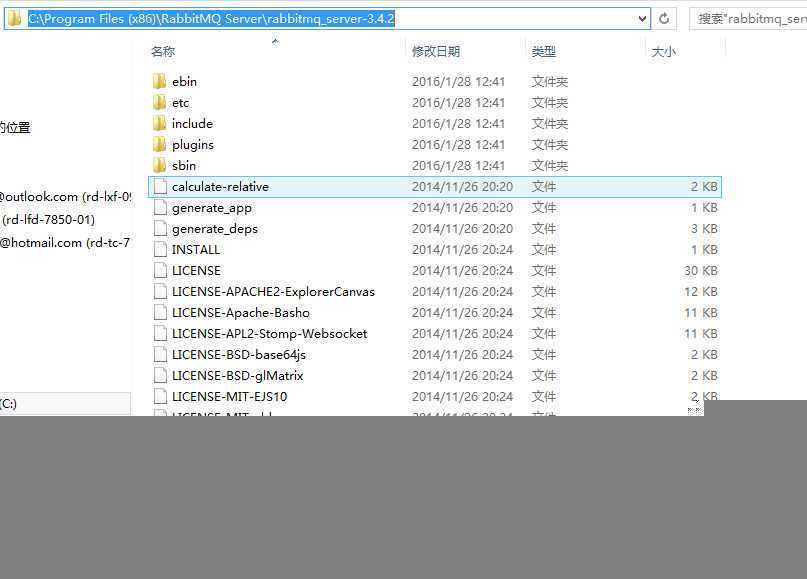The image size is (807, 579).
Task: Click the sbin folder icon
Action: (x=160, y=166)
